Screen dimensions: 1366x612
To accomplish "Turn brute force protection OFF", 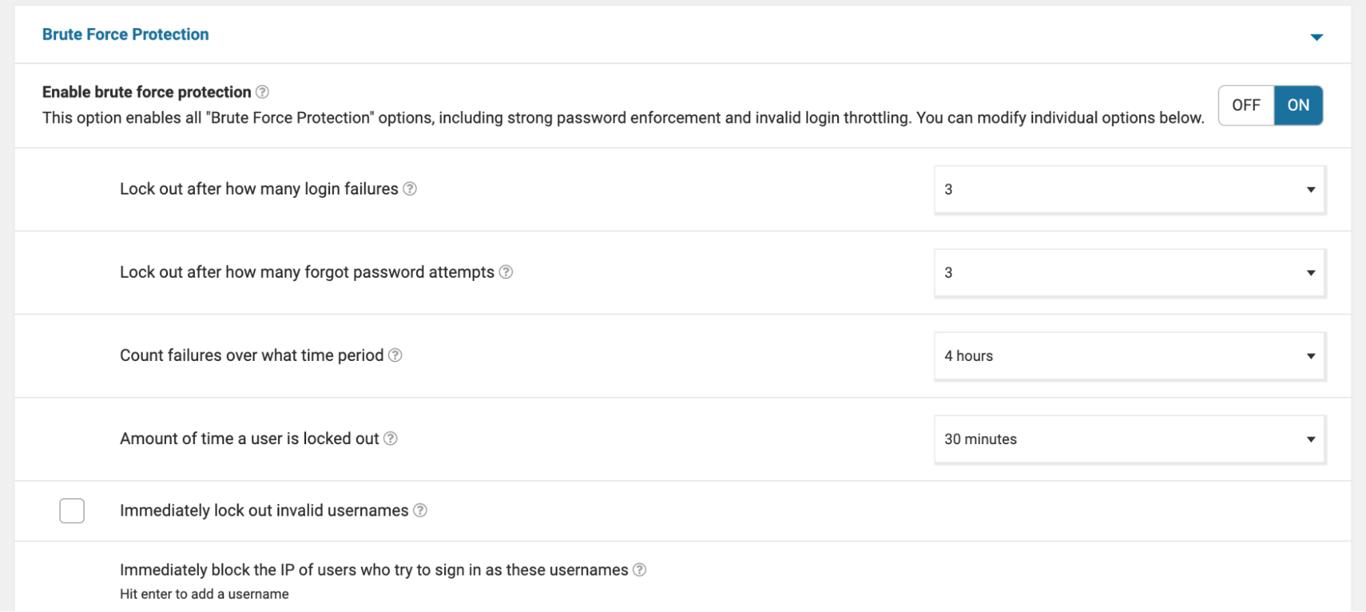I will pos(1245,104).
